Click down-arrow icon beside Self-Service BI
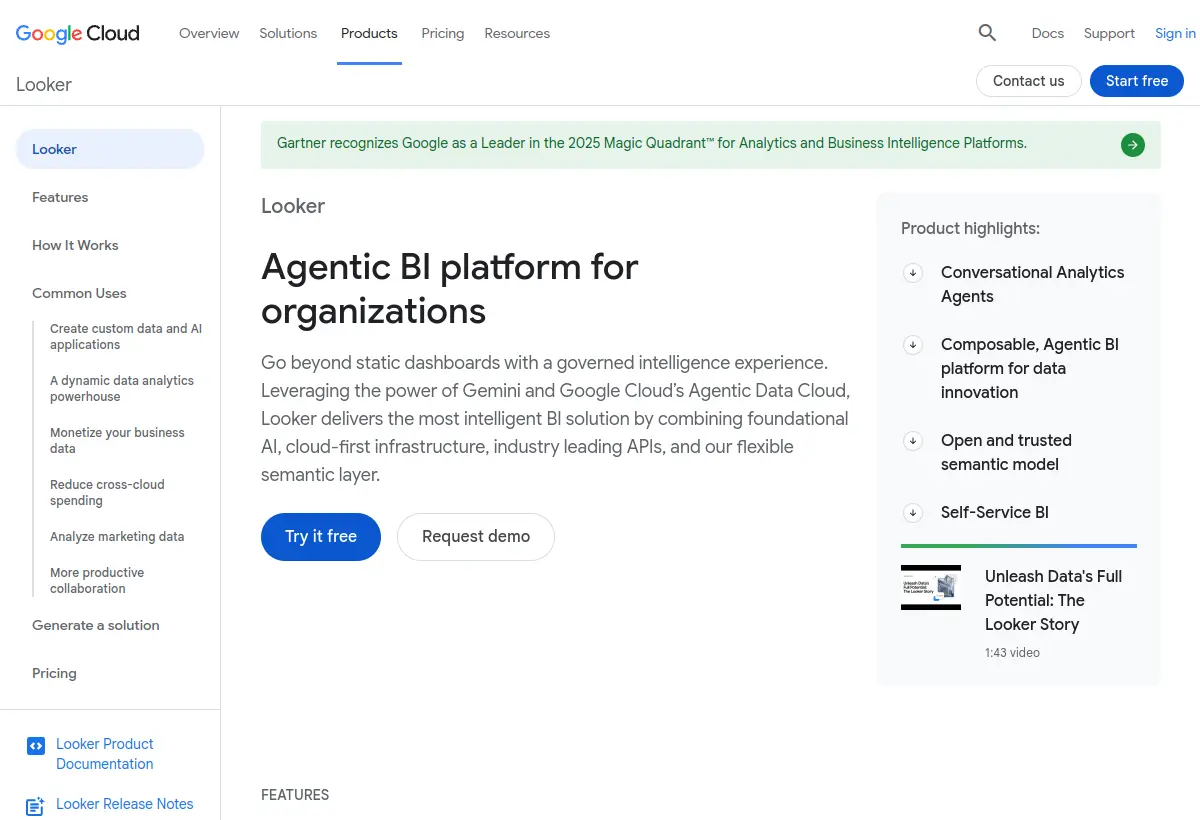Viewport: 1200px width, 820px height. pos(912,513)
